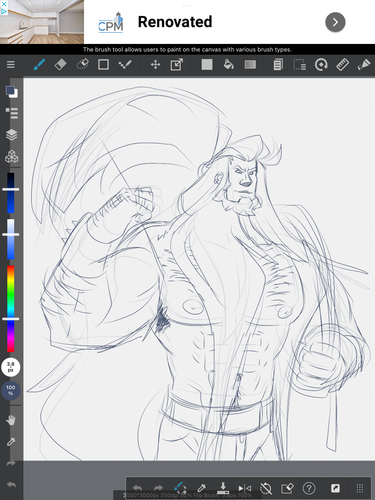Select the Eraser tool
Viewport: 375px width, 500px height.
click(x=60, y=64)
